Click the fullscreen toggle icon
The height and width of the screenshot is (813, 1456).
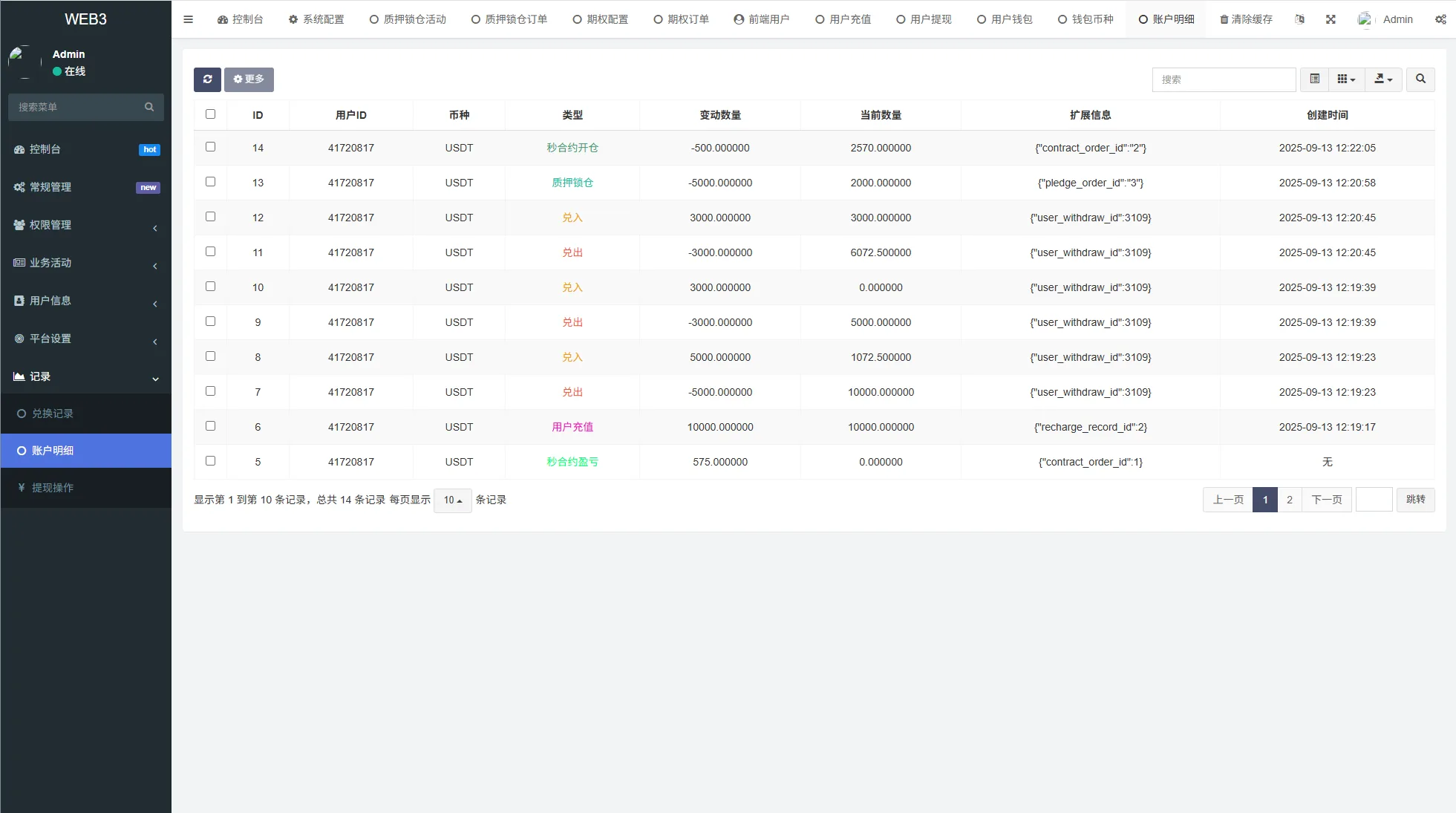(x=1331, y=19)
